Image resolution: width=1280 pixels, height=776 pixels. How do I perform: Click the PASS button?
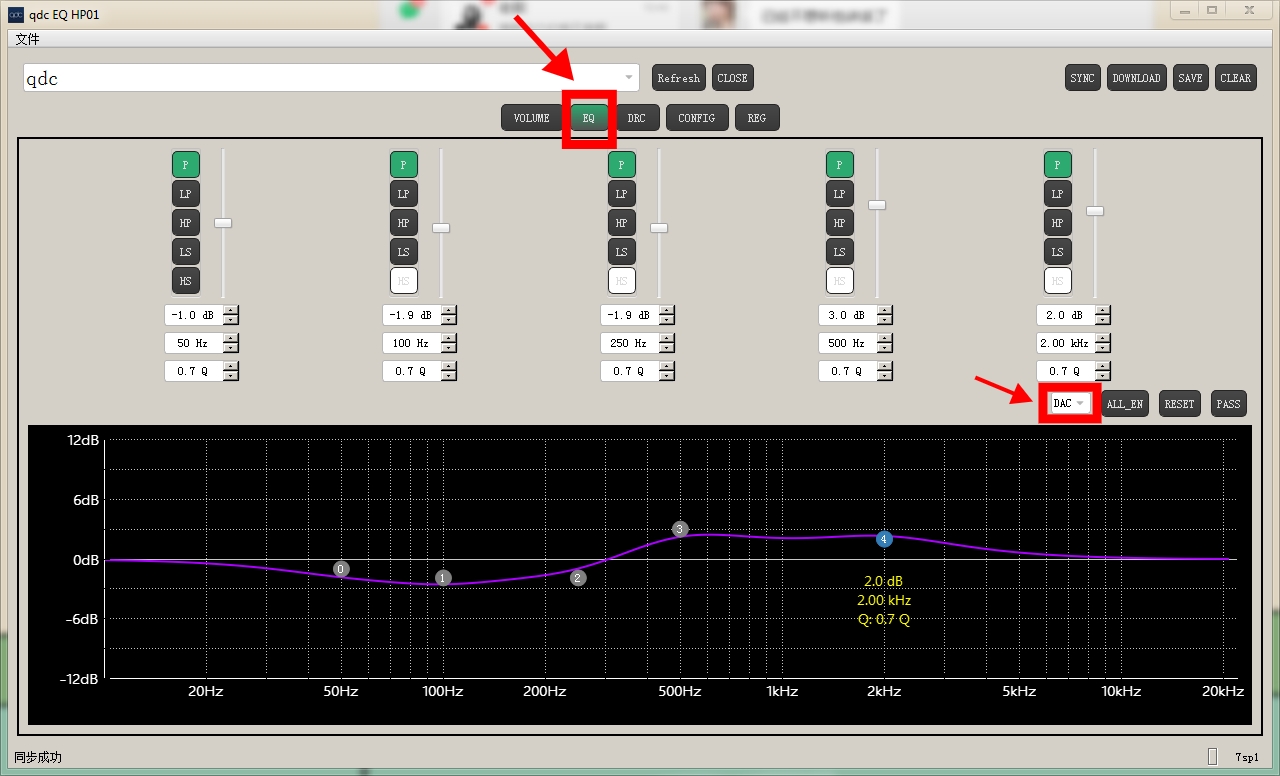(x=1228, y=404)
